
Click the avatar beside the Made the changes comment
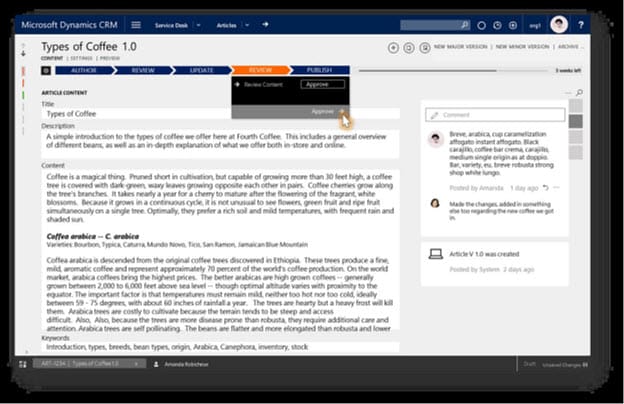click(435, 203)
